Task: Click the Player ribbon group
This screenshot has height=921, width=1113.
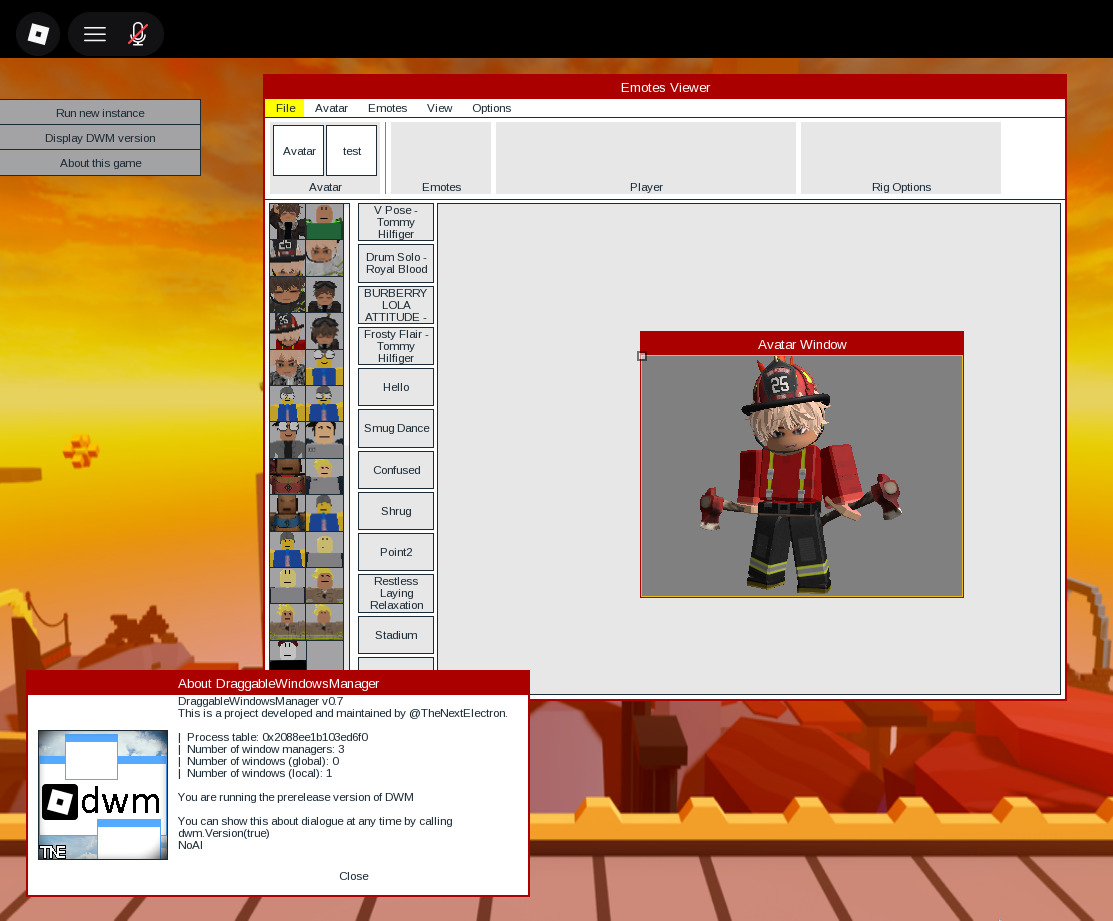Action: pyautogui.click(x=646, y=158)
